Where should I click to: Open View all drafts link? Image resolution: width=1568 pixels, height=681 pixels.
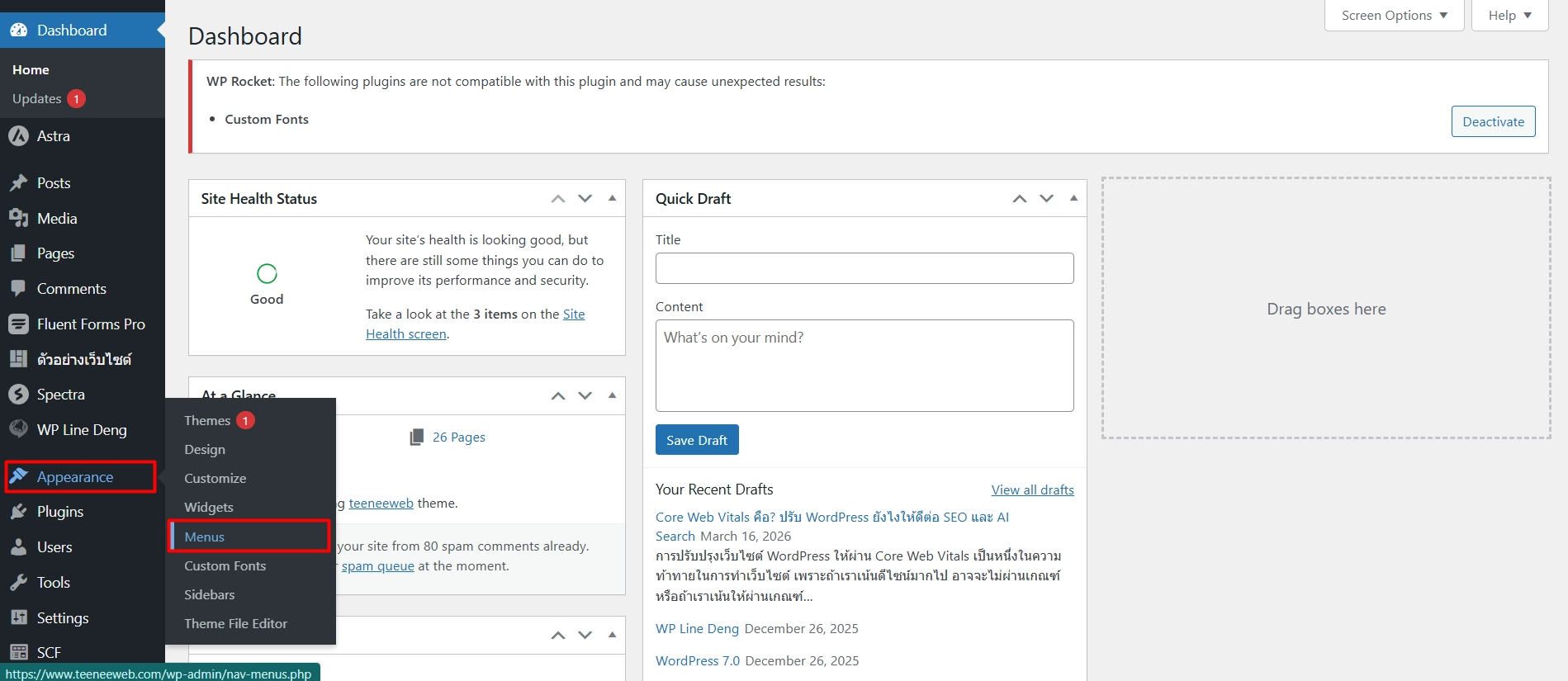1033,490
